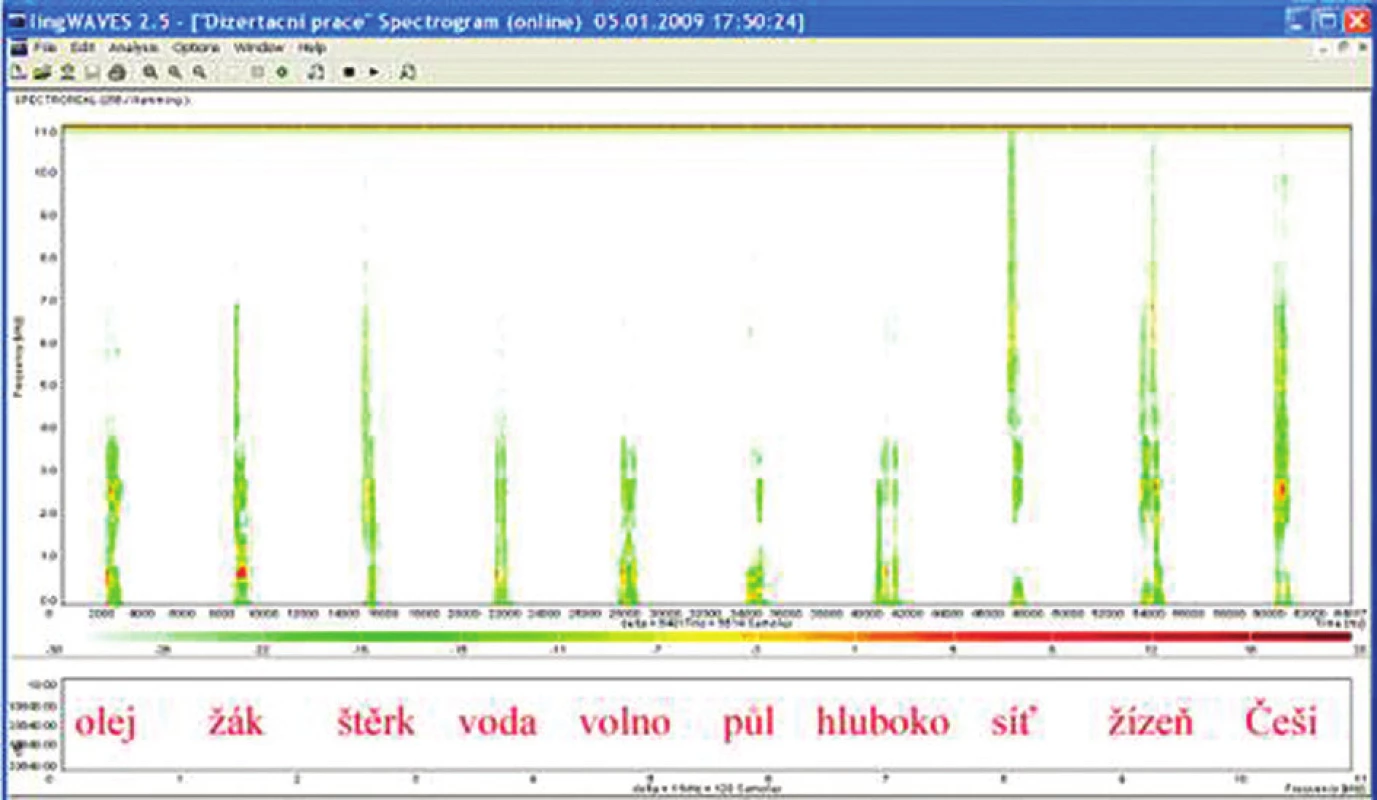Image resolution: width=1377 pixels, height=800 pixels.
Task: Click the tallest spectrogram burst above 'síť'
Action: tap(1015, 368)
